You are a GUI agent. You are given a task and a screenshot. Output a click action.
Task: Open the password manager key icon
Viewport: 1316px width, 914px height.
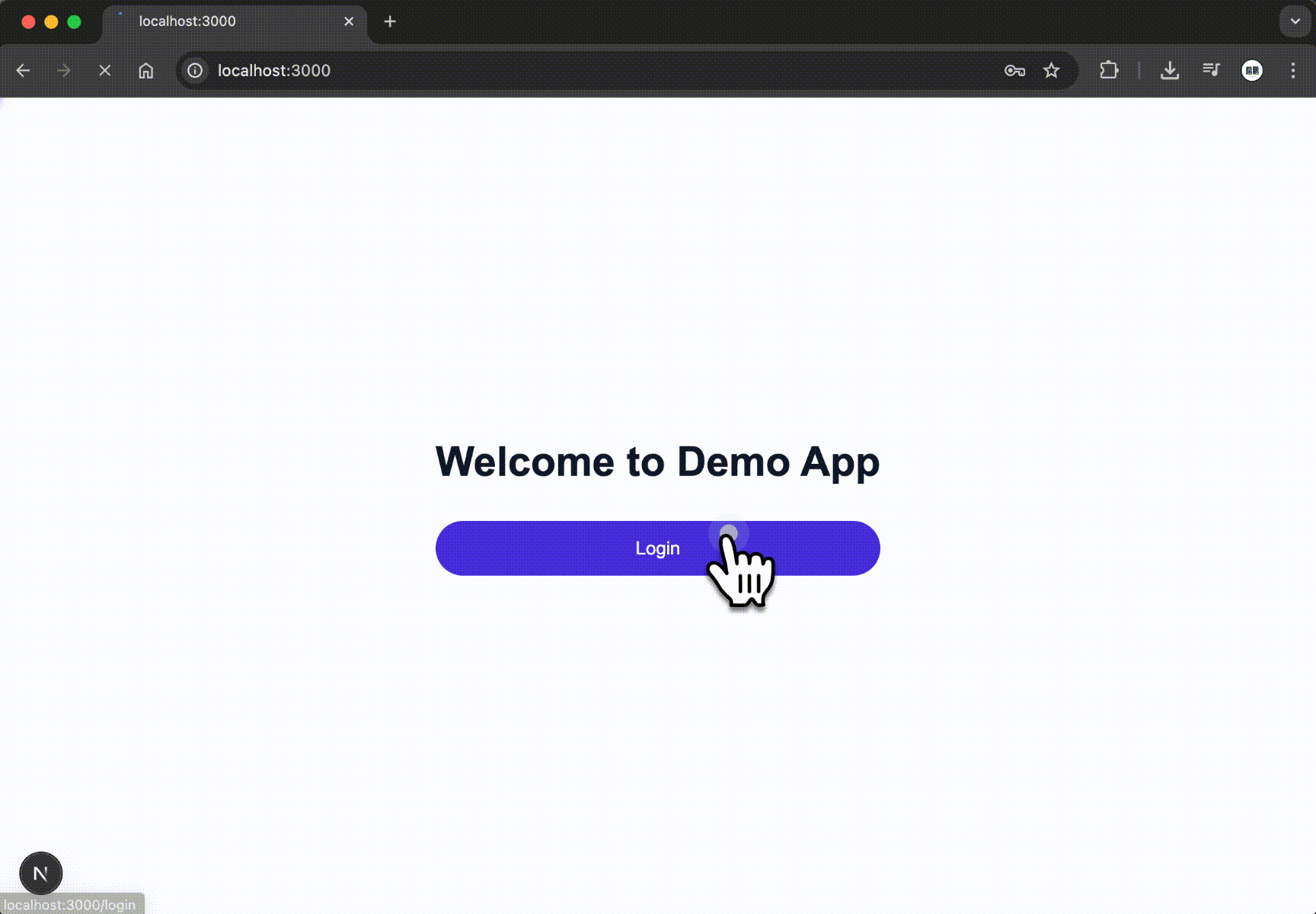(1014, 70)
